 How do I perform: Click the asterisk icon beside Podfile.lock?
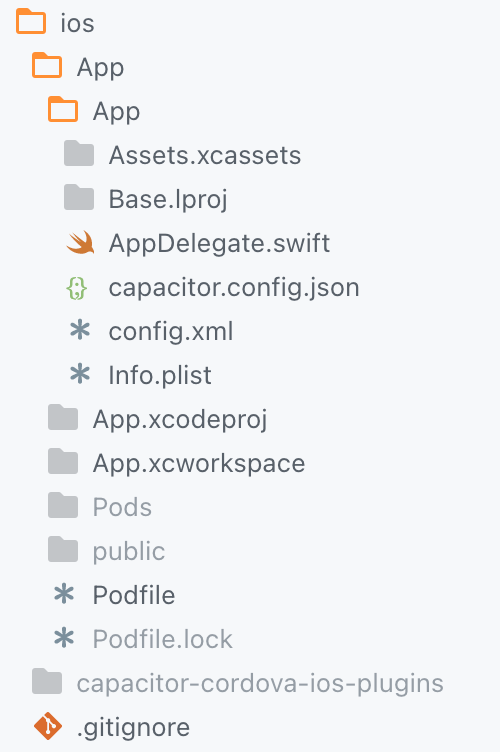64,638
